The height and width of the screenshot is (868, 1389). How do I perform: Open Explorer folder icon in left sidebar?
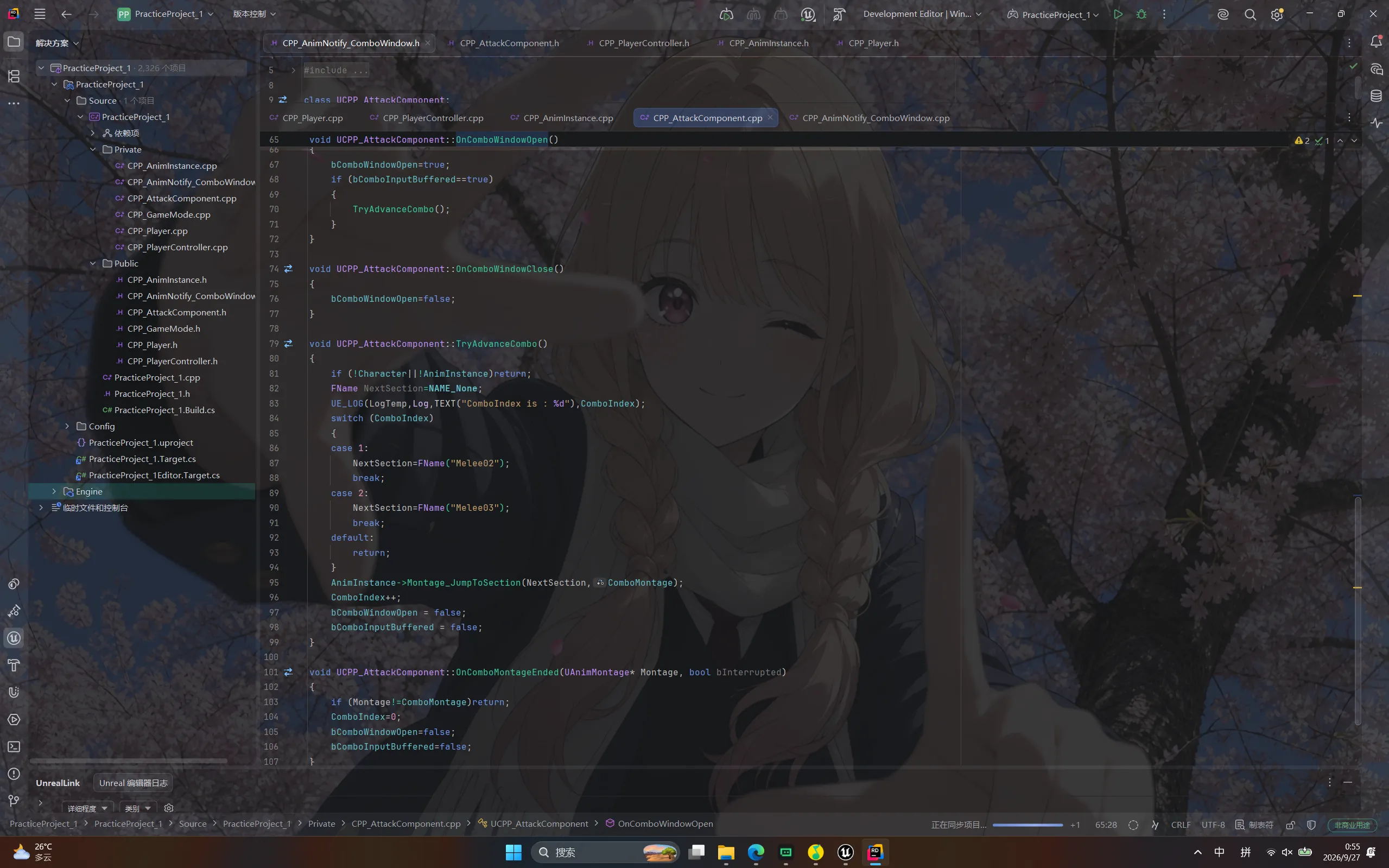click(14, 42)
